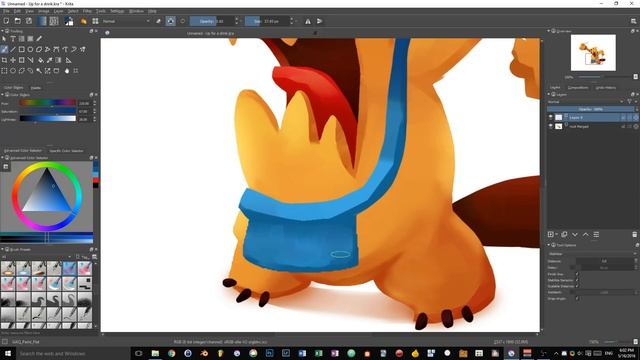Select the Contiguous Selection magic wand tool
This screenshot has width=640, height=360.
(39, 71)
